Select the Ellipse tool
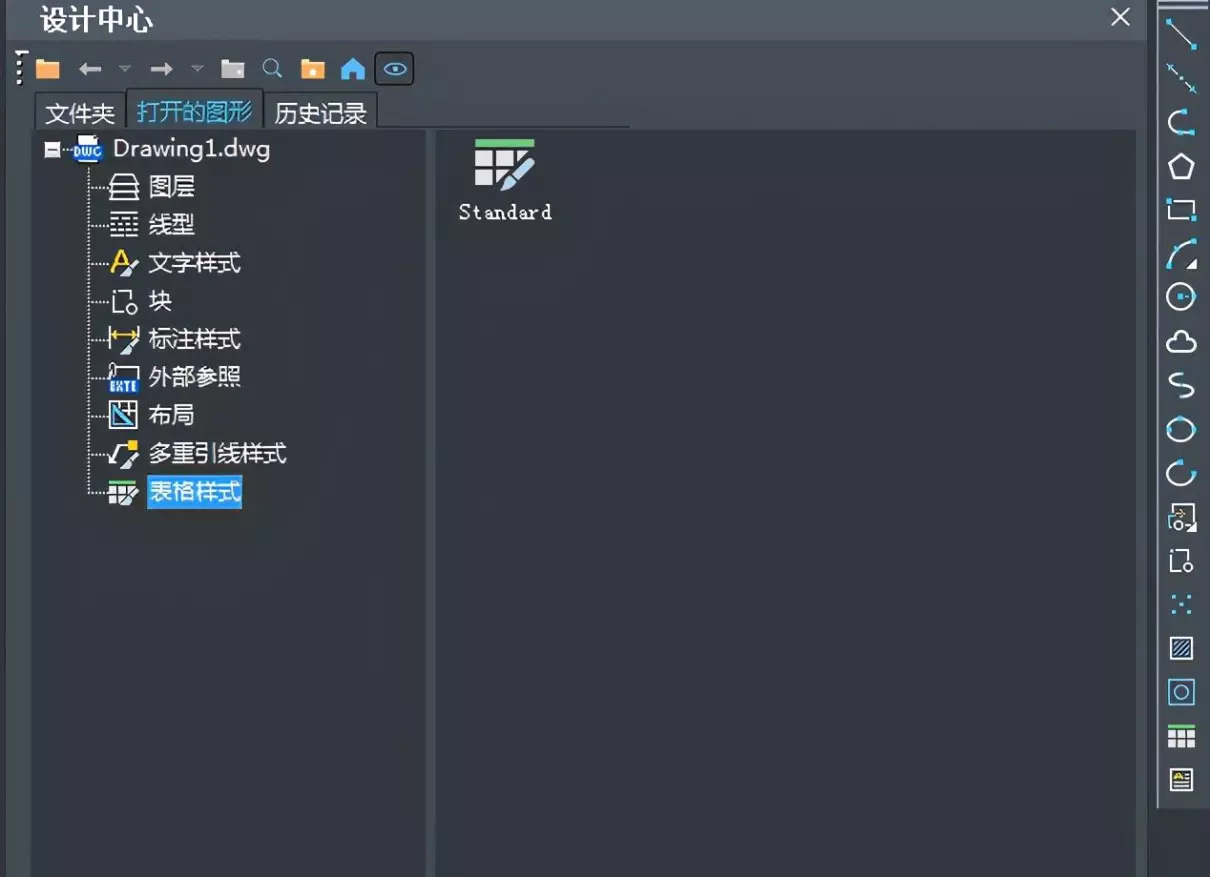1210x877 pixels. [x=1181, y=429]
